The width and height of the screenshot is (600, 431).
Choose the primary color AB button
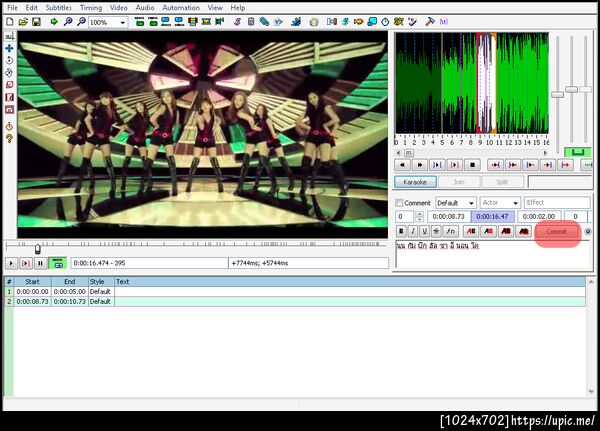[x=471, y=231]
